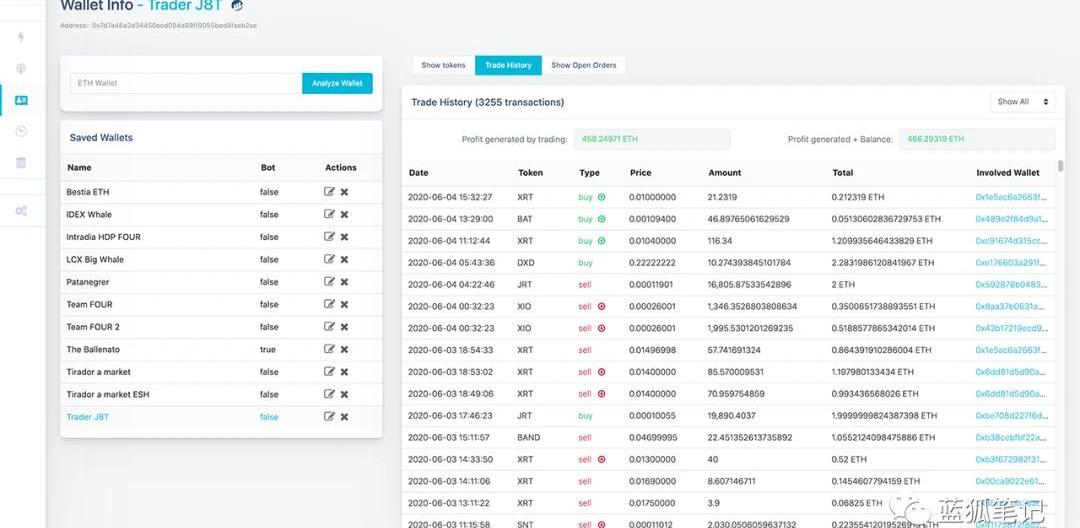Click the ETH Wallet input field

pos(186,83)
